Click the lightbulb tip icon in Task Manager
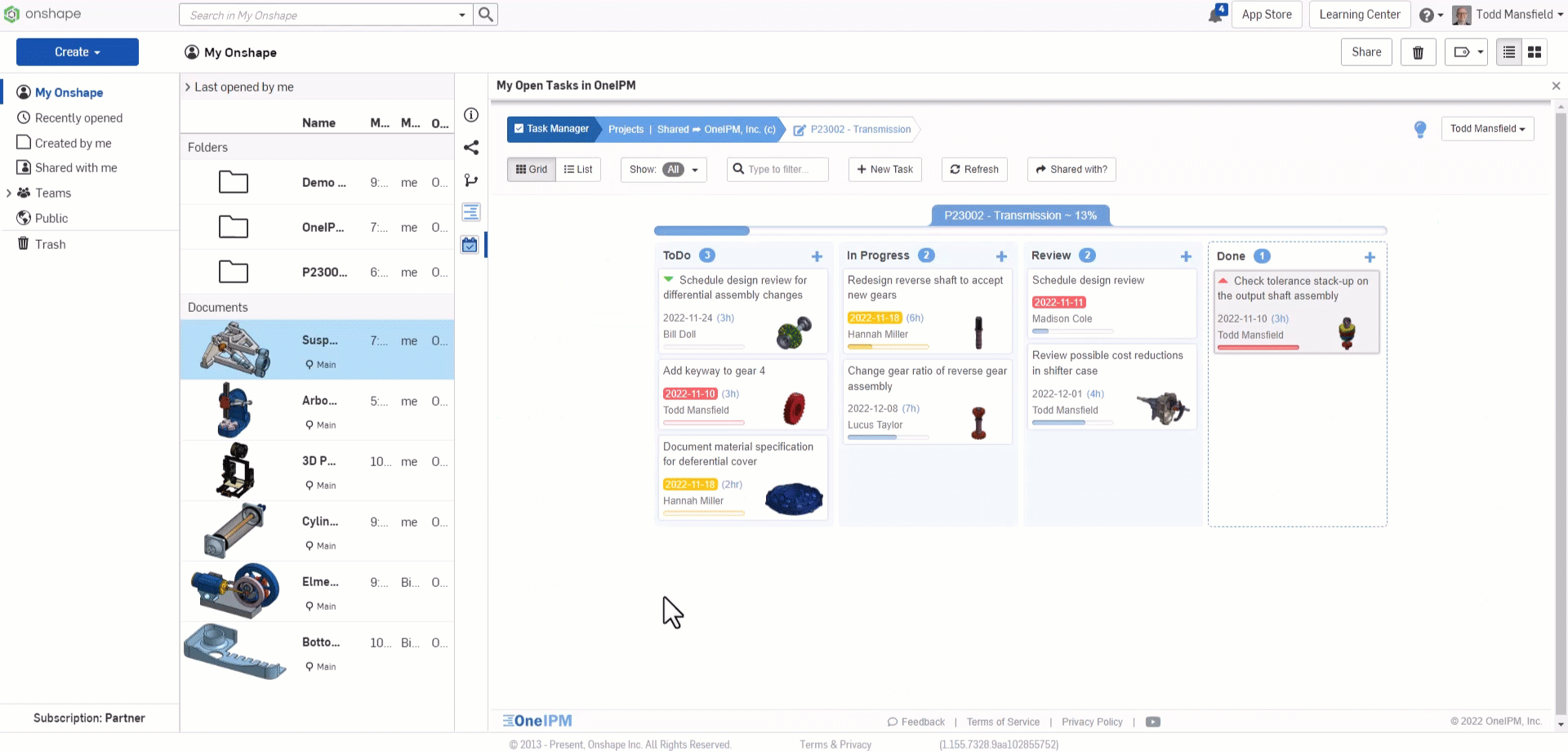1568x751 pixels. click(x=1419, y=129)
